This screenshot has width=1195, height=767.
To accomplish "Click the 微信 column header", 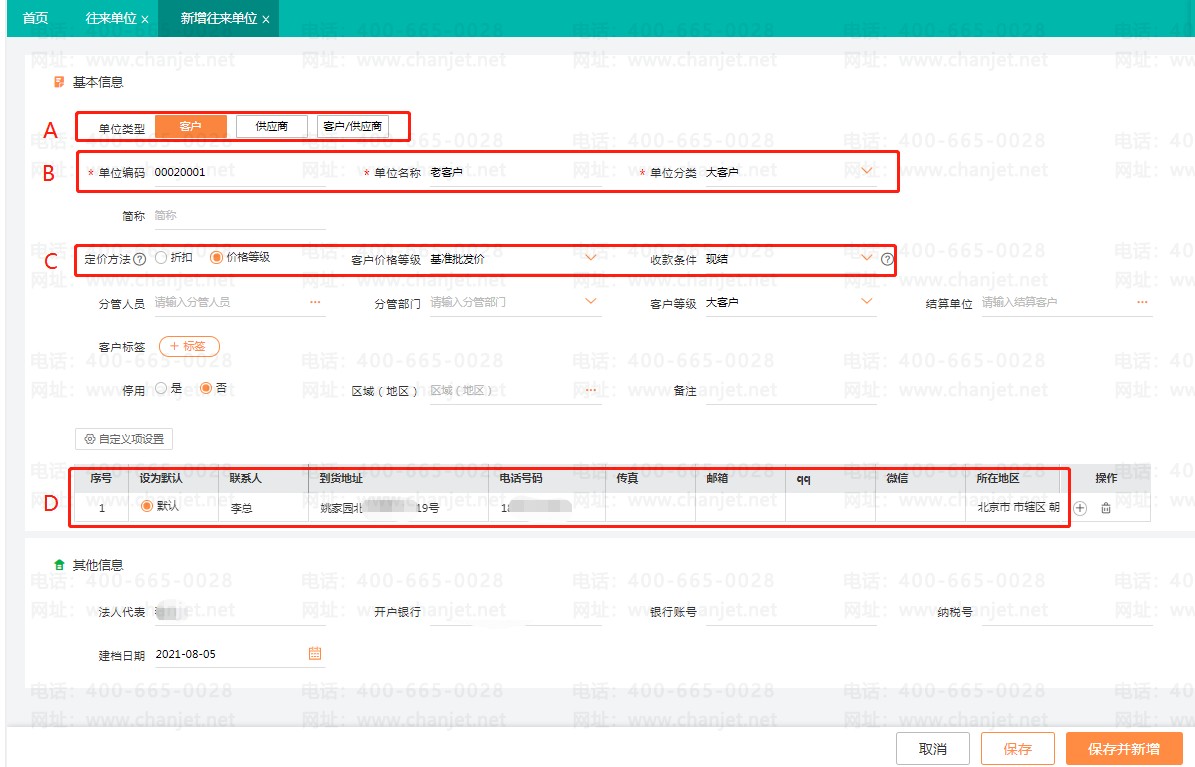I will tap(921, 479).
